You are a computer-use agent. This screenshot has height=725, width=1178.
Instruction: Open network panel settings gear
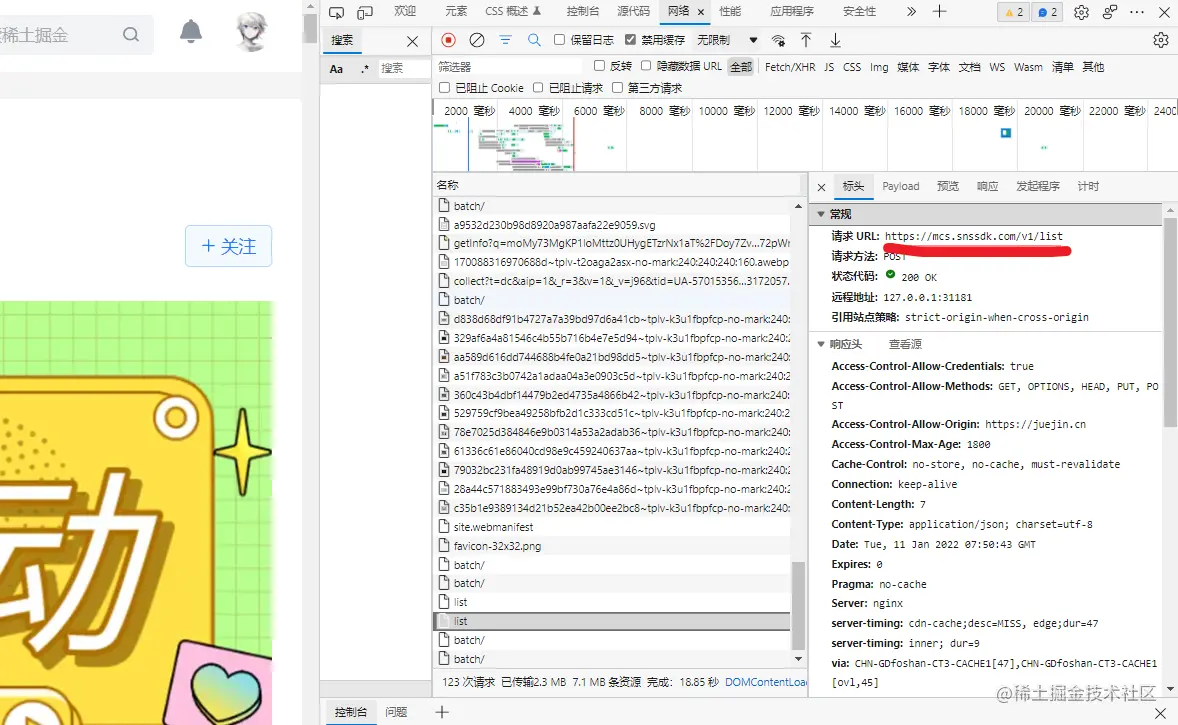click(1161, 40)
